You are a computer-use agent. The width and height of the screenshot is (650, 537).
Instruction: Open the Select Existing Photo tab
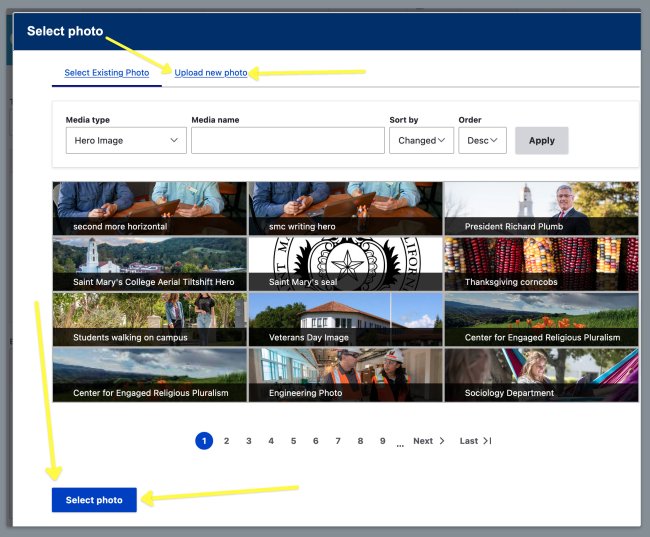(x=106, y=73)
